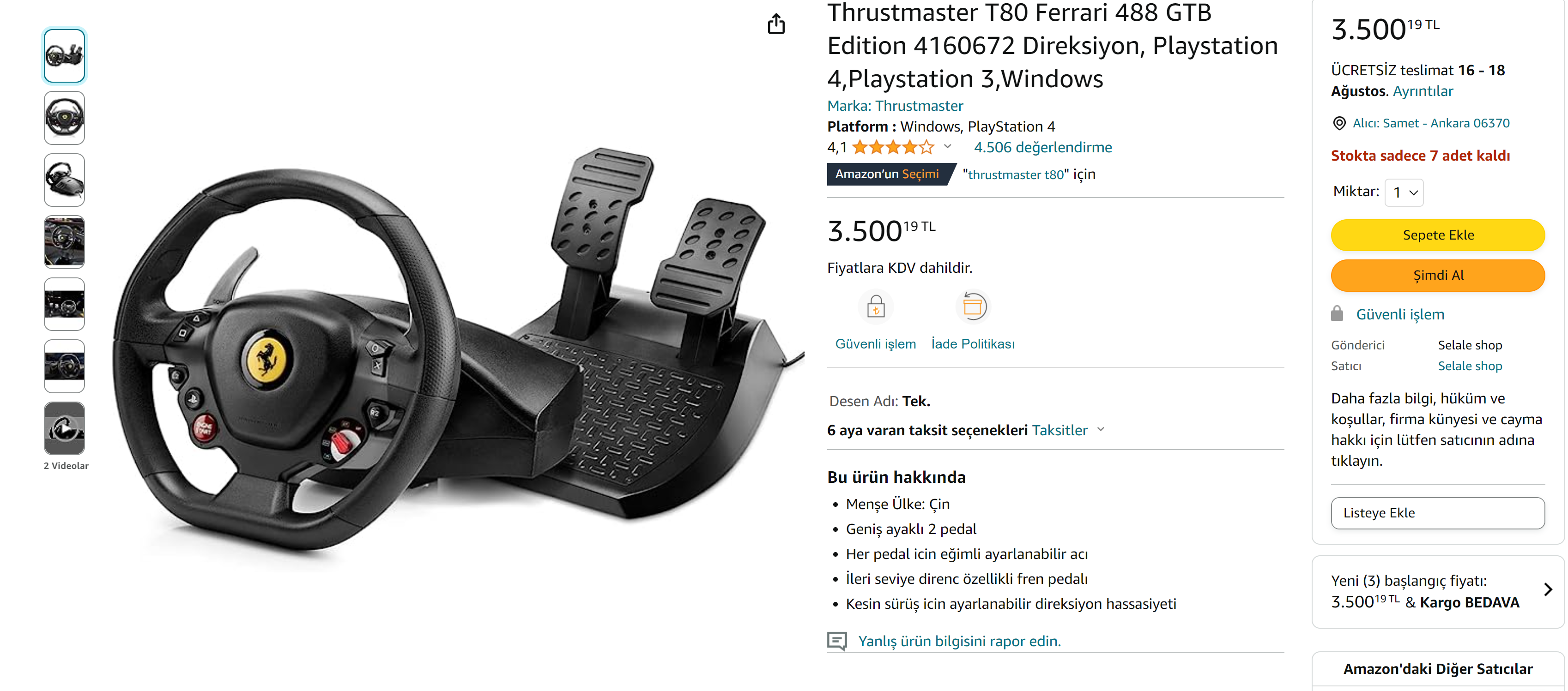Click the gray lock icon near Şimdi Al
1568x691 pixels.
tap(1337, 314)
